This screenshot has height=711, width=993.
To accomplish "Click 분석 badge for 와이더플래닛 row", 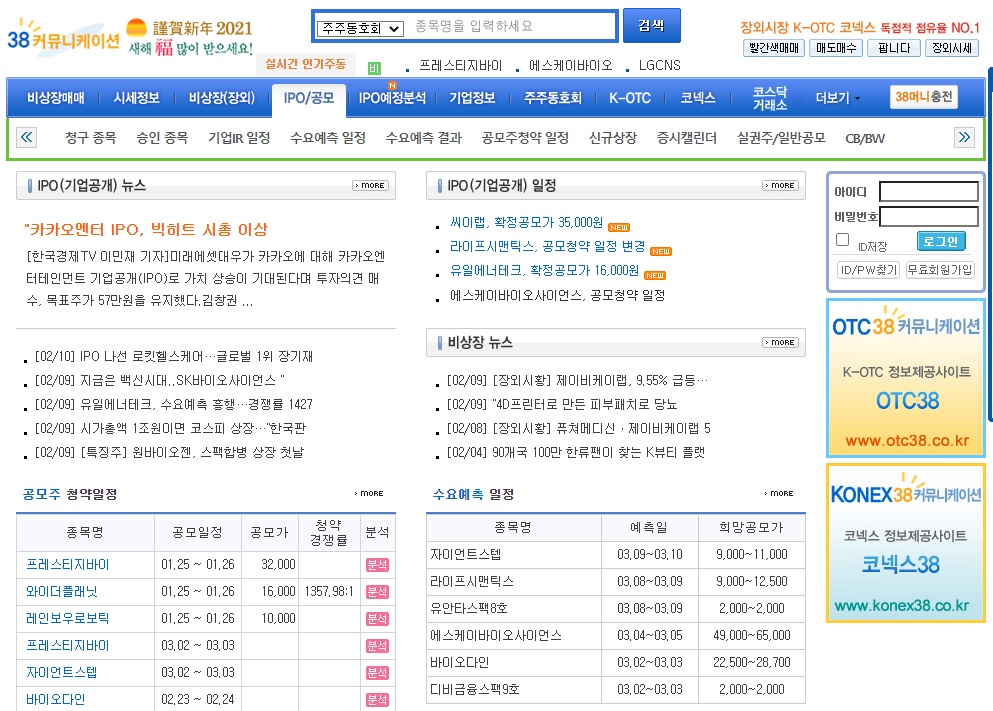I will click(x=377, y=592).
